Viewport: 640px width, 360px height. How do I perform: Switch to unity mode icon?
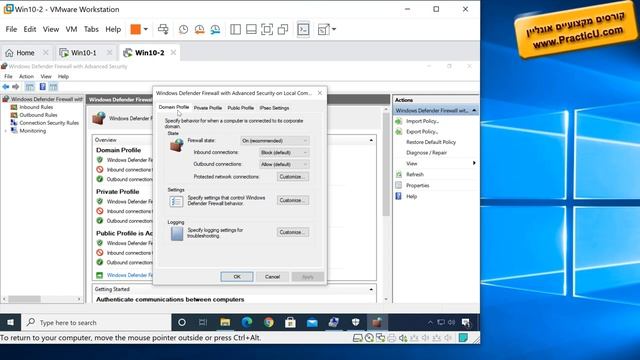283,29
